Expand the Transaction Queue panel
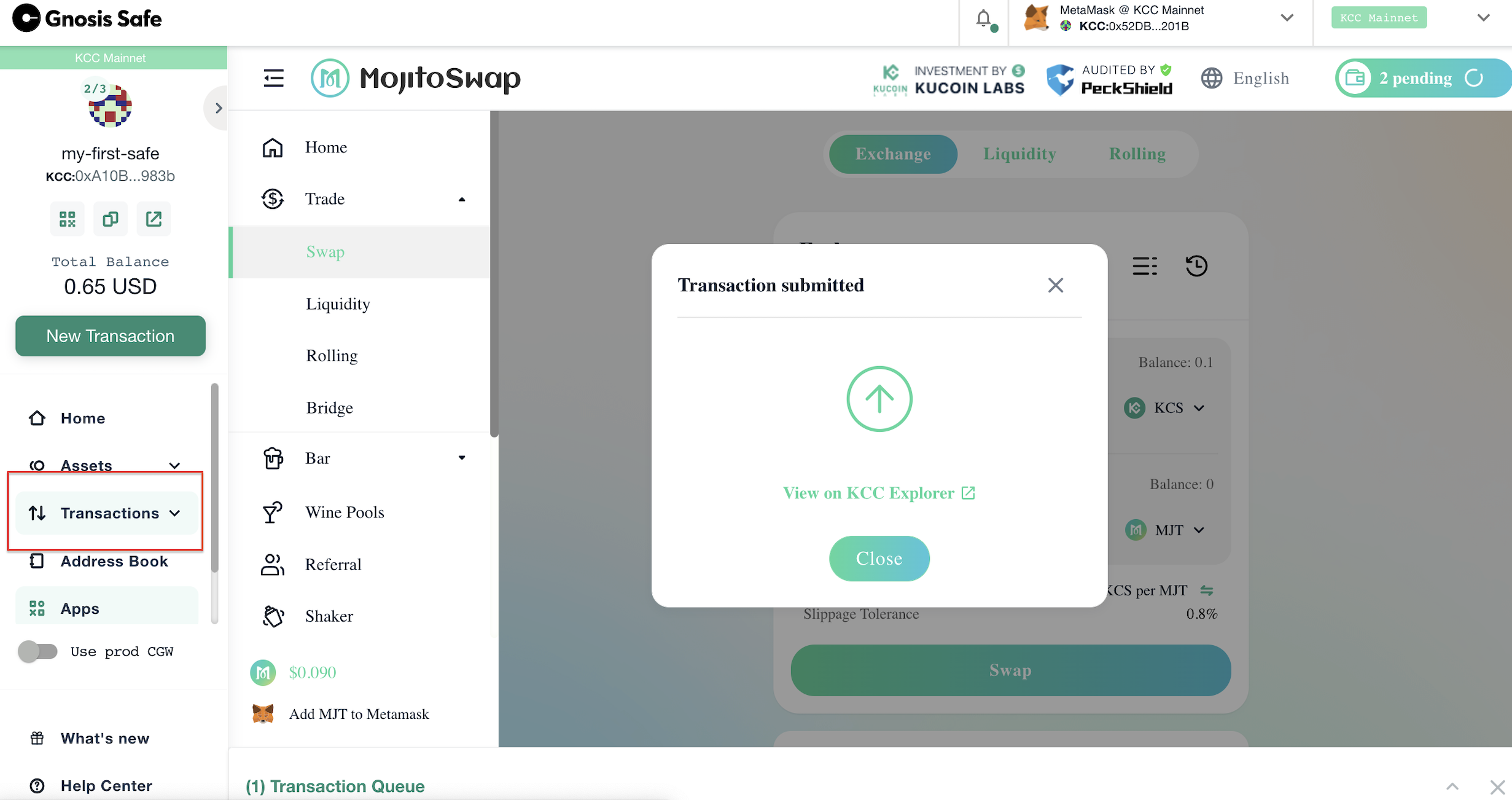The width and height of the screenshot is (1512, 800). tap(1452, 786)
